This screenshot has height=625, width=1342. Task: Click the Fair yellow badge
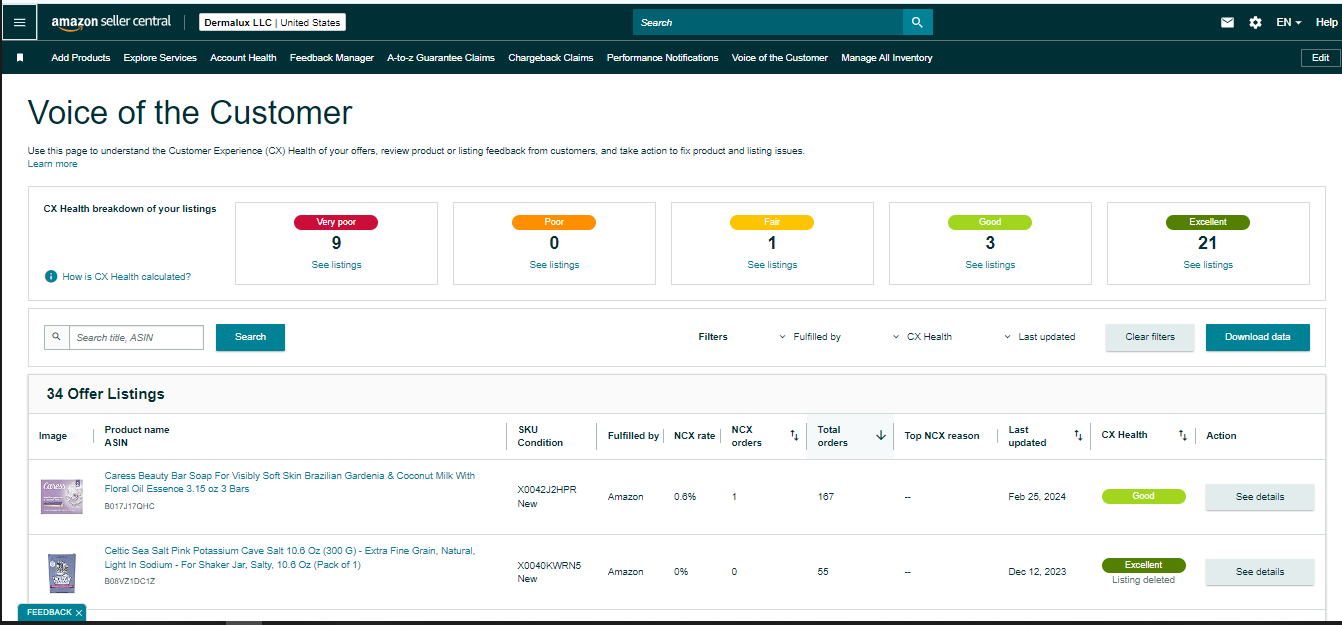(x=772, y=222)
